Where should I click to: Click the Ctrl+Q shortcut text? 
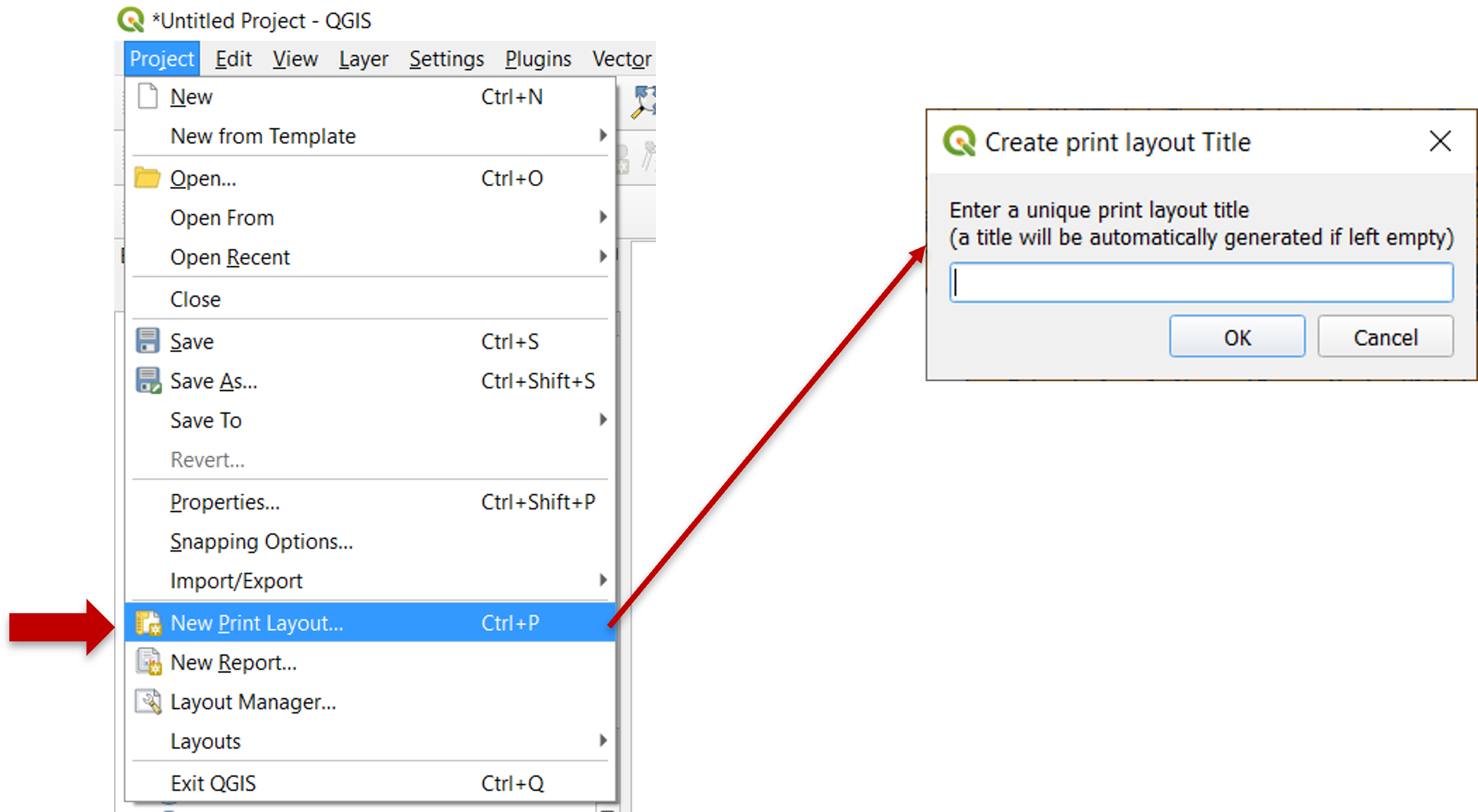(512, 783)
